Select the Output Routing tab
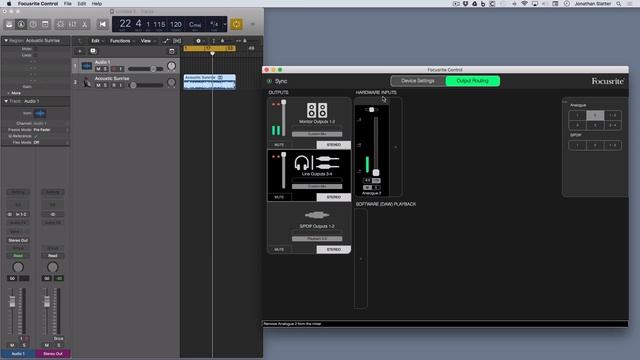Screen dimensions: 640x360 [472, 81]
